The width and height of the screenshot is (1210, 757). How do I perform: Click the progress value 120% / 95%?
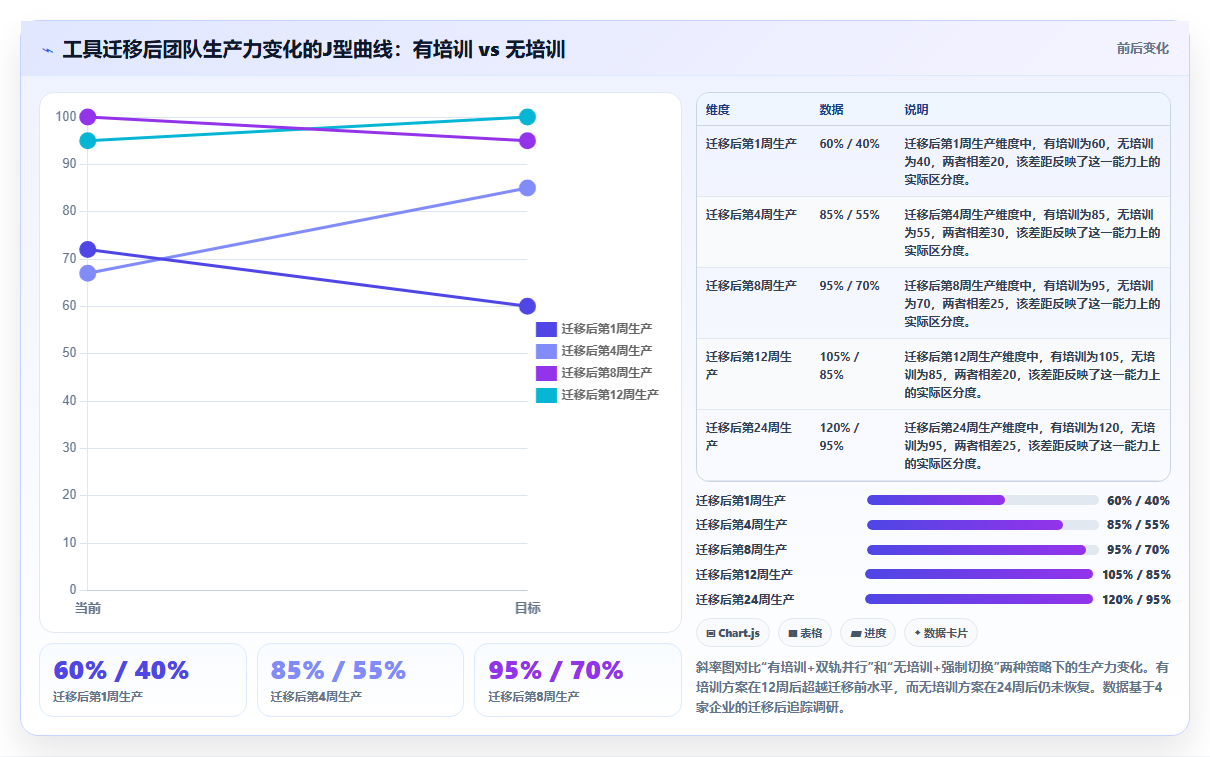[1136, 600]
